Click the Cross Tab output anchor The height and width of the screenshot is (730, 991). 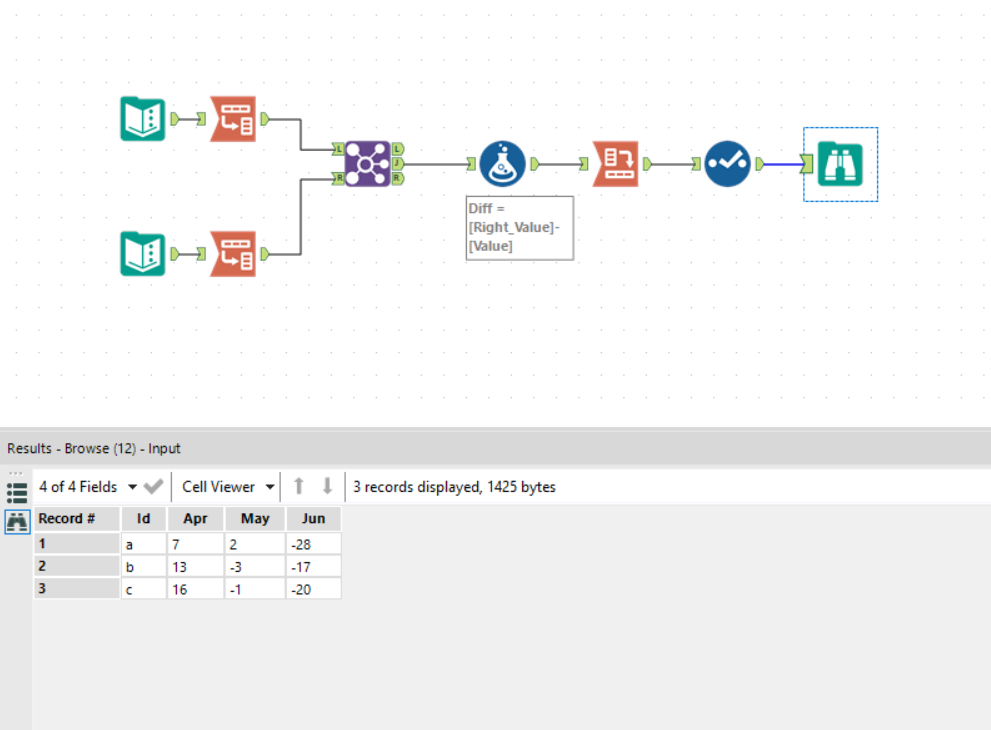click(x=648, y=164)
